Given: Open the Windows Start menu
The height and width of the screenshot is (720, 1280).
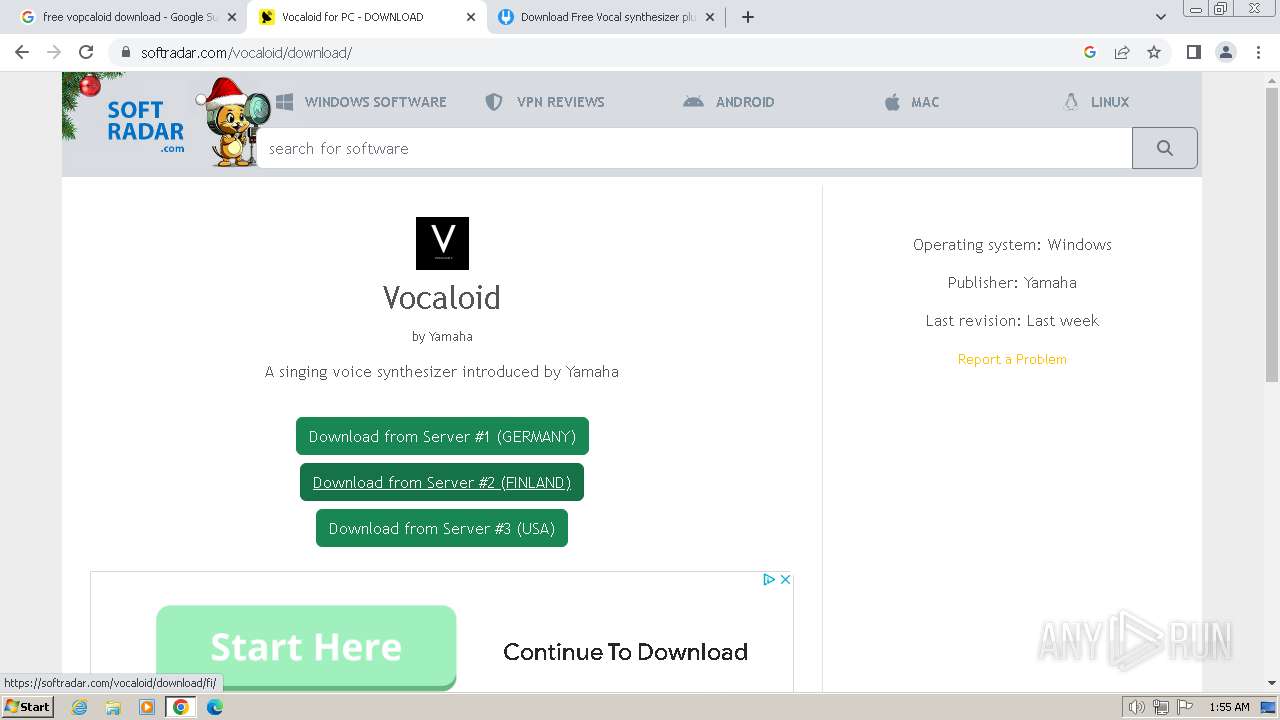Looking at the screenshot, I should [x=28, y=706].
